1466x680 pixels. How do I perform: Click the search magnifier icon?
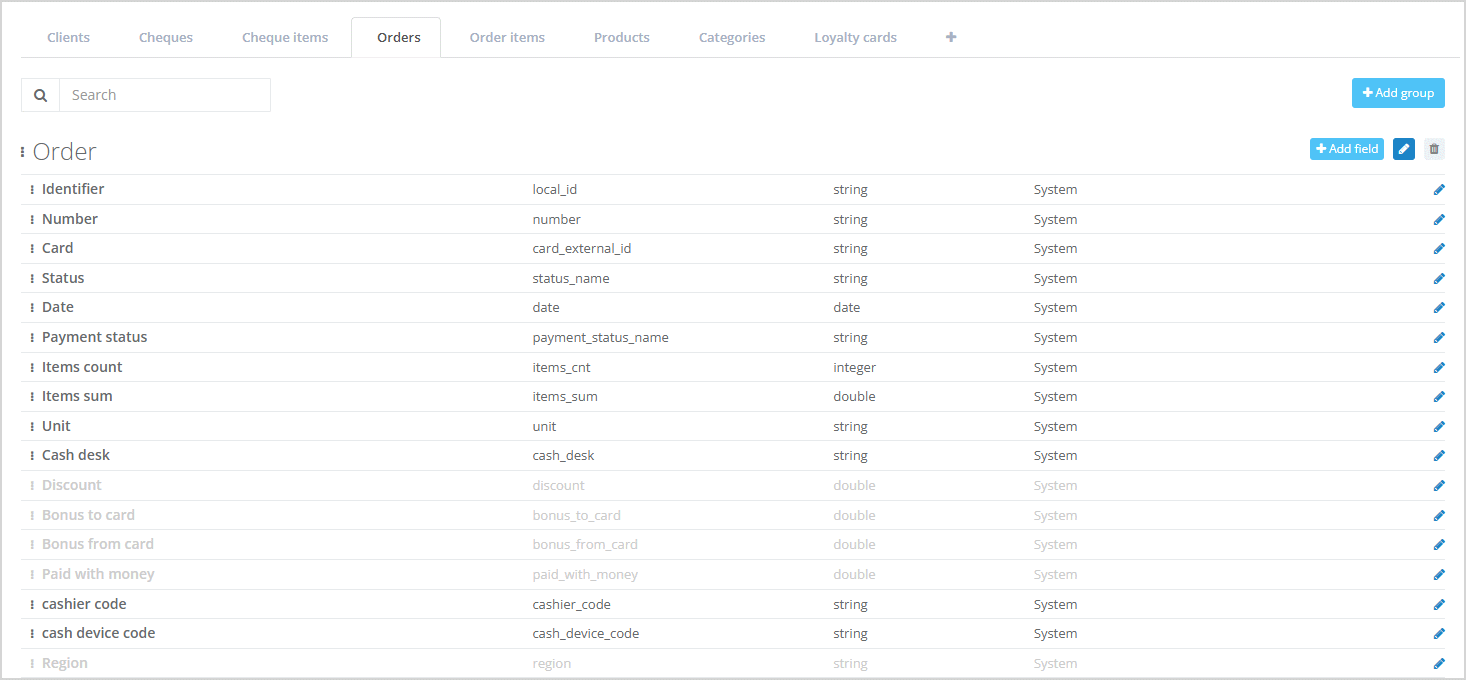point(41,95)
